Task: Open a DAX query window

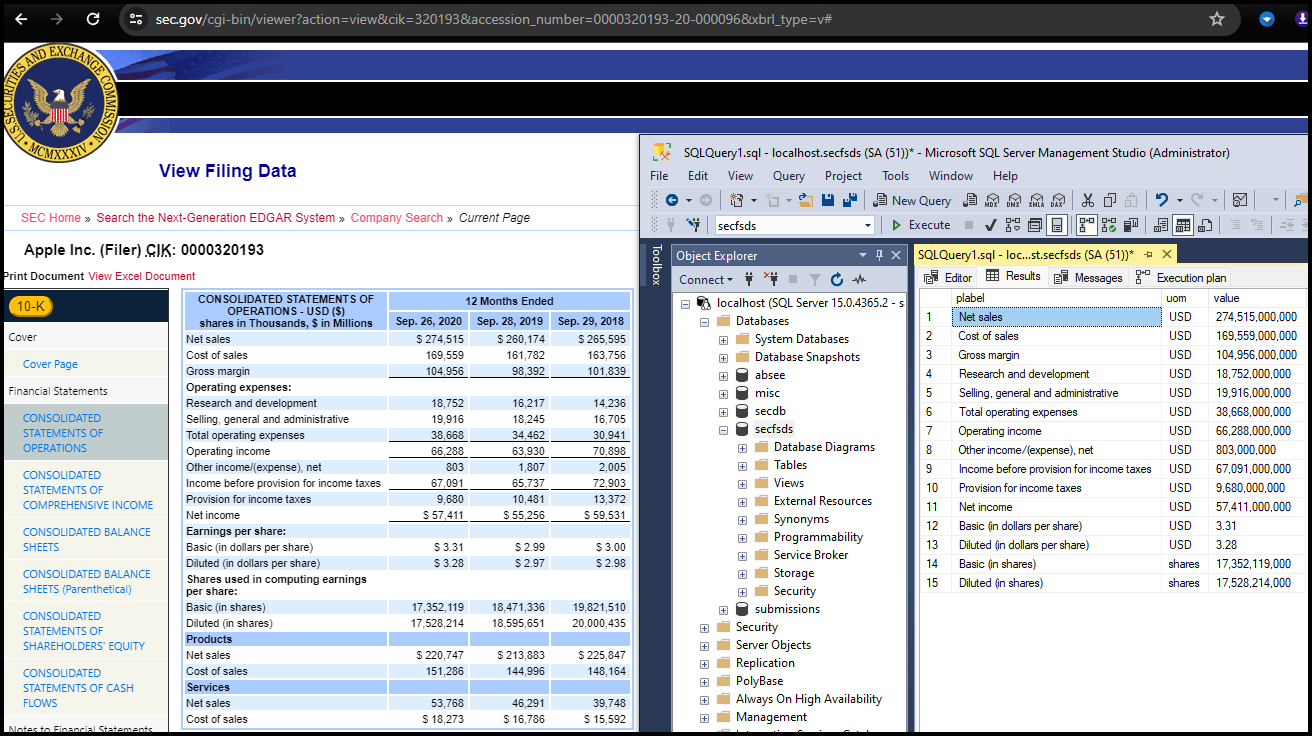Action: (x=1057, y=200)
